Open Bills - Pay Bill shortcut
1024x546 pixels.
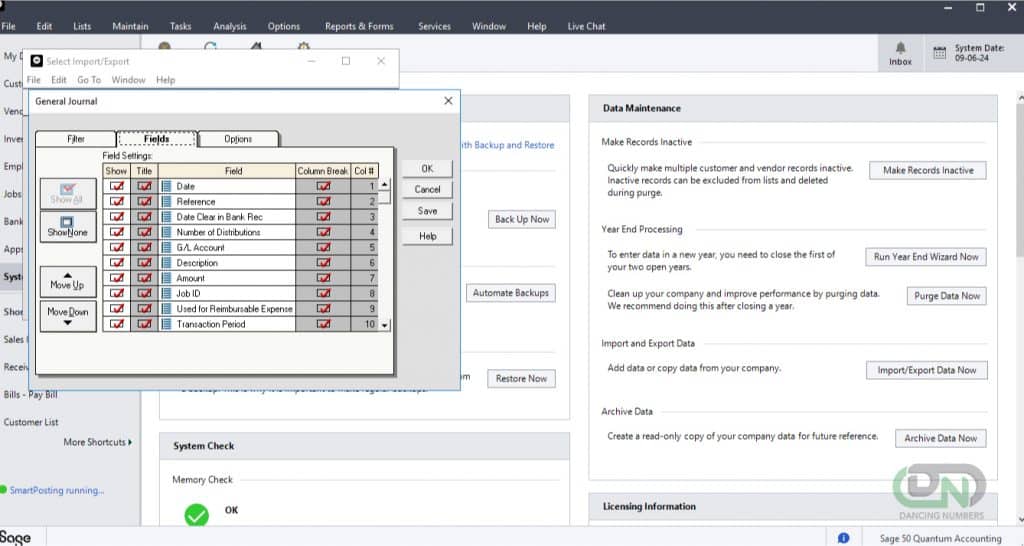pos(30,394)
